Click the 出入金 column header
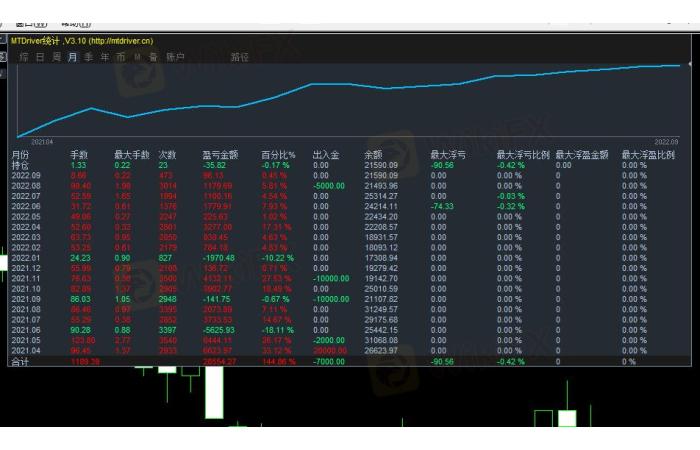Viewport: 700px width, 450px height. point(326,155)
